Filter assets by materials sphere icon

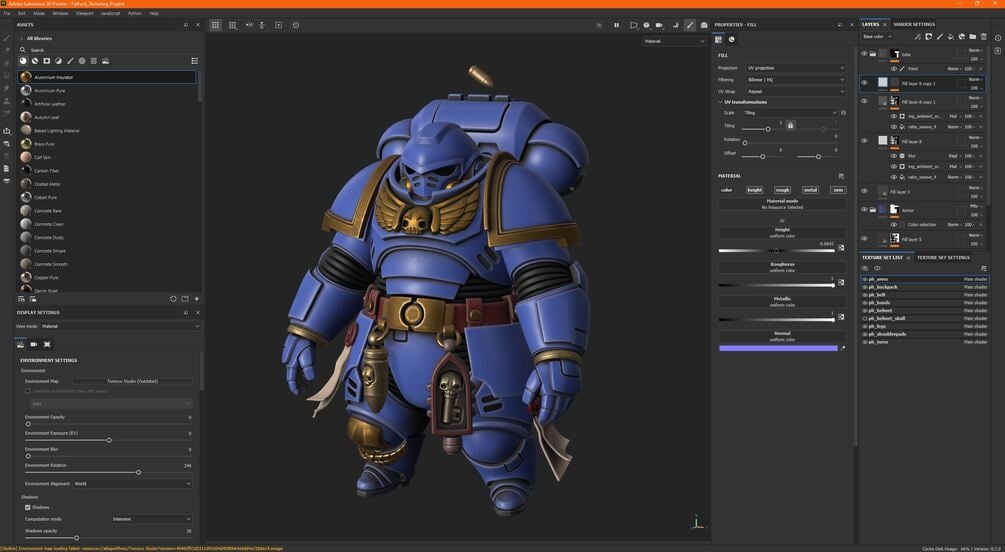(x=23, y=61)
